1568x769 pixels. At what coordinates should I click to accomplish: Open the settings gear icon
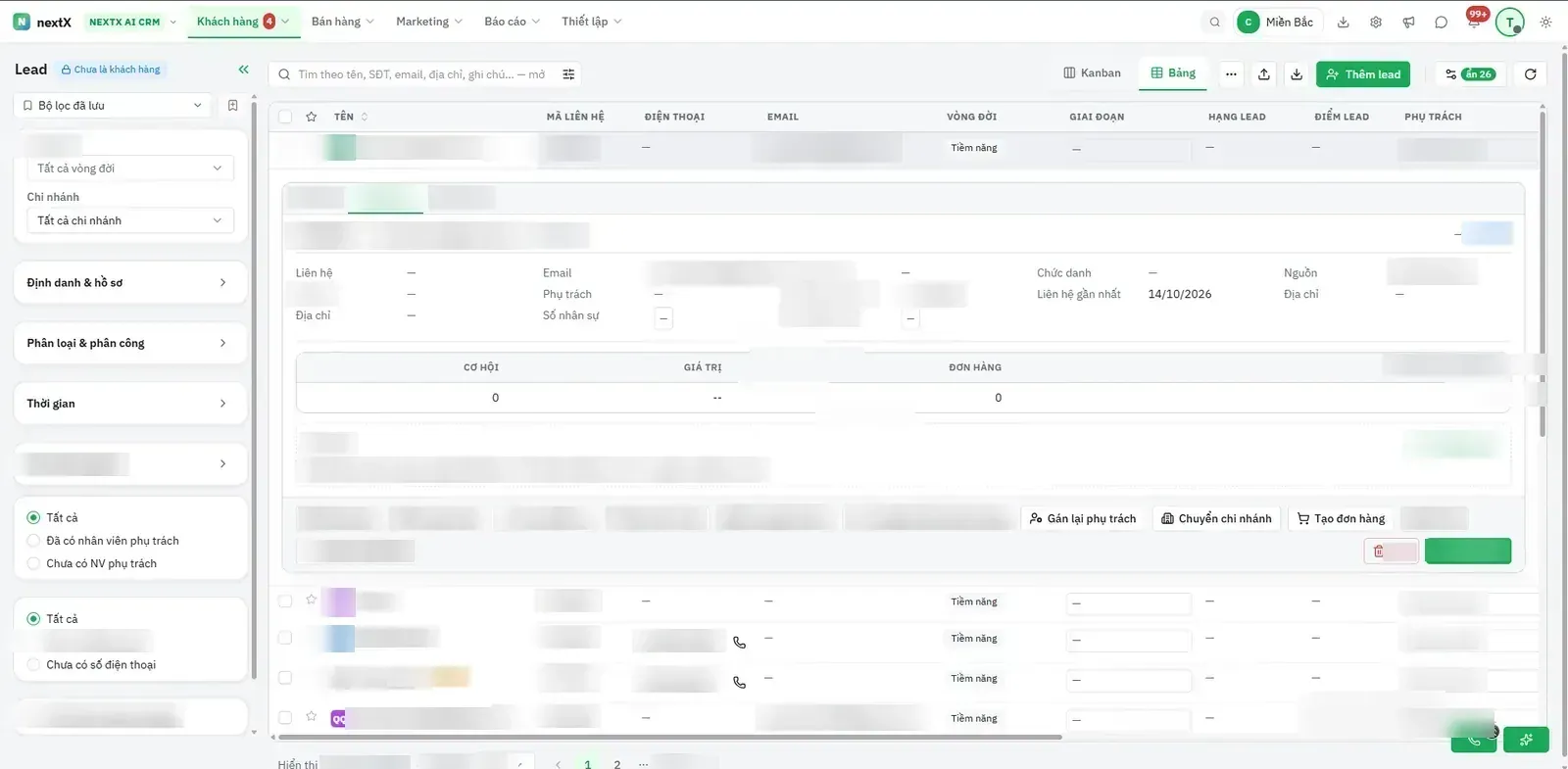1376,22
